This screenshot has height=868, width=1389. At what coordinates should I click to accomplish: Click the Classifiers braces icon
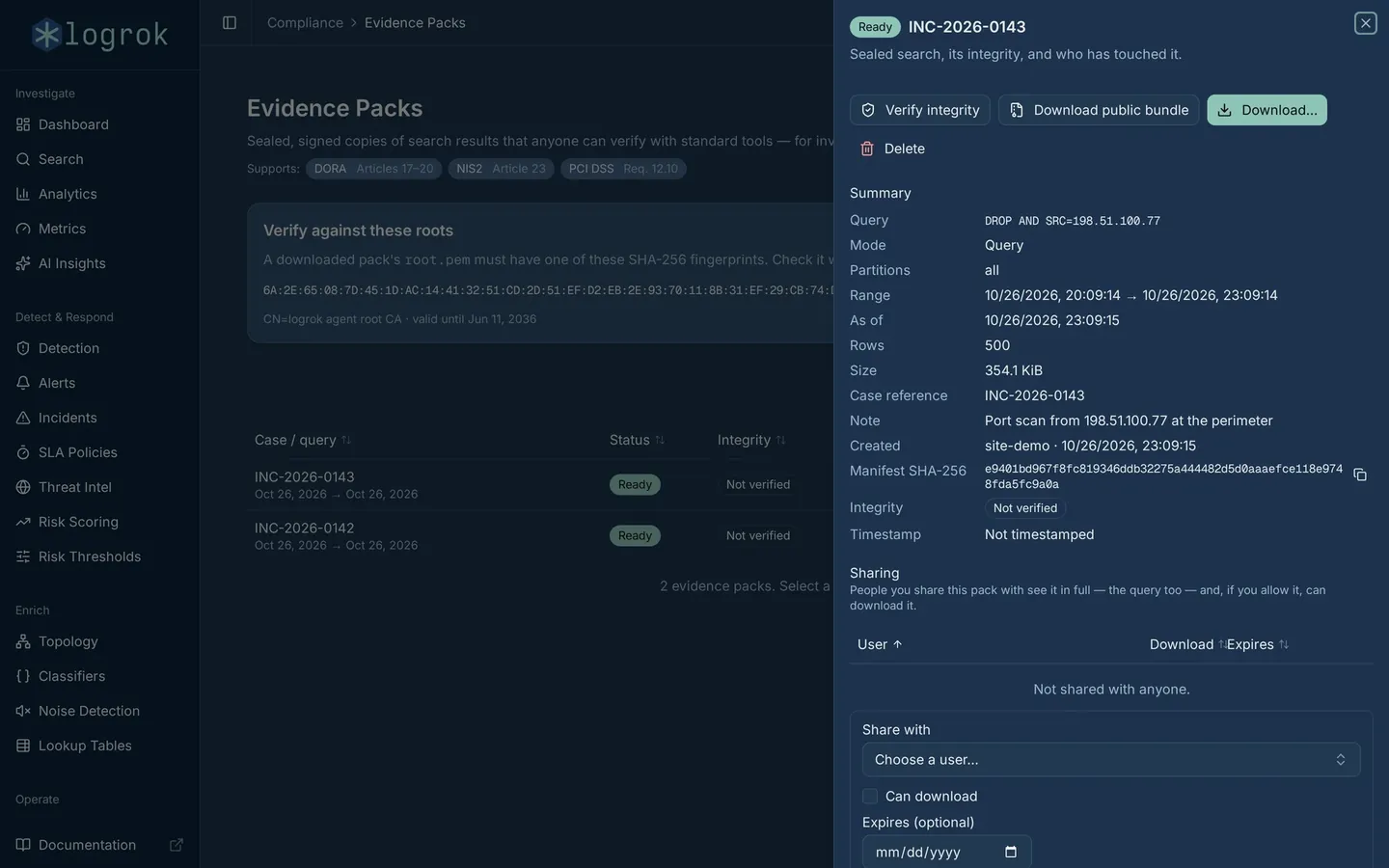point(23,676)
